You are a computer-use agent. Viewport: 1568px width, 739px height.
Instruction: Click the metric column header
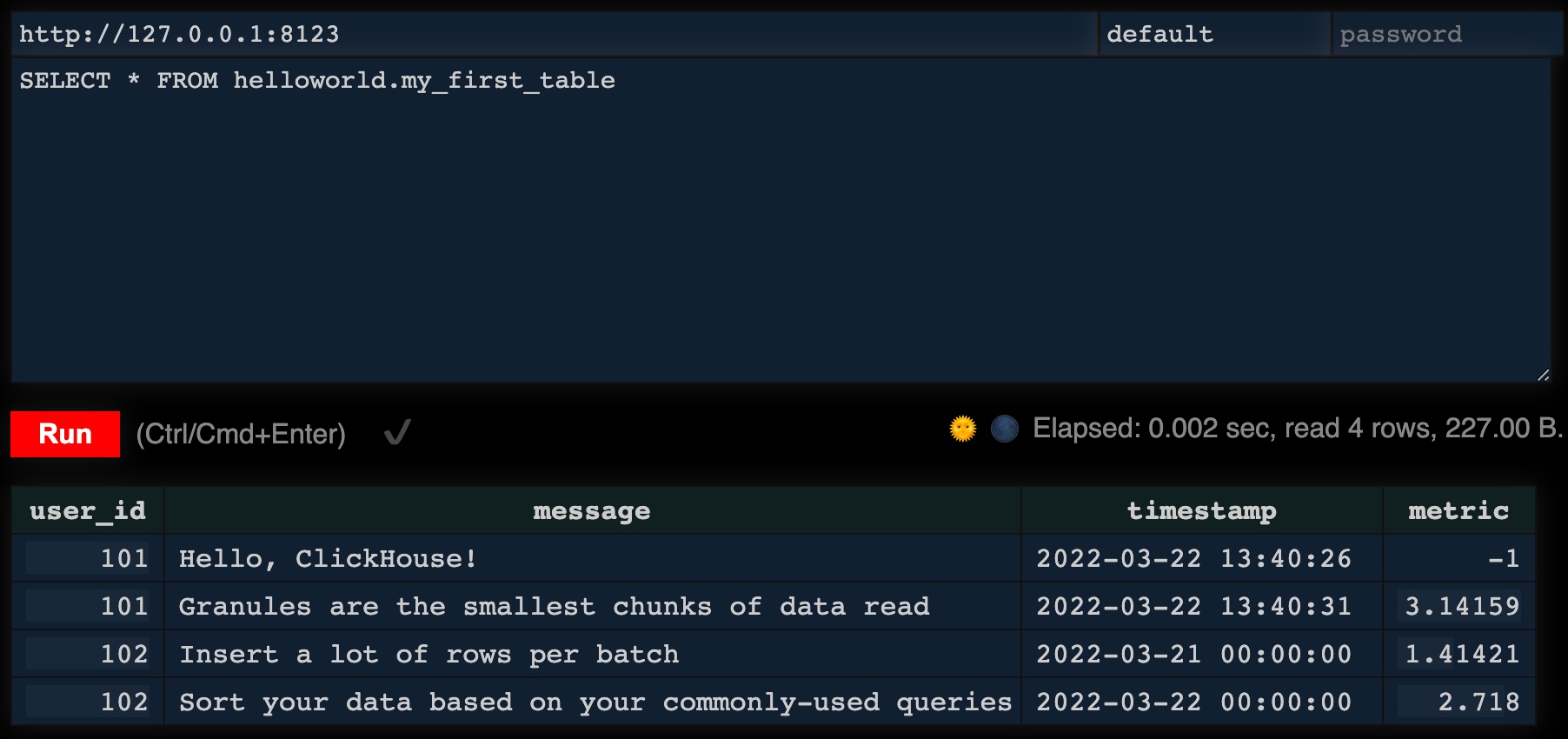[1458, 510]
